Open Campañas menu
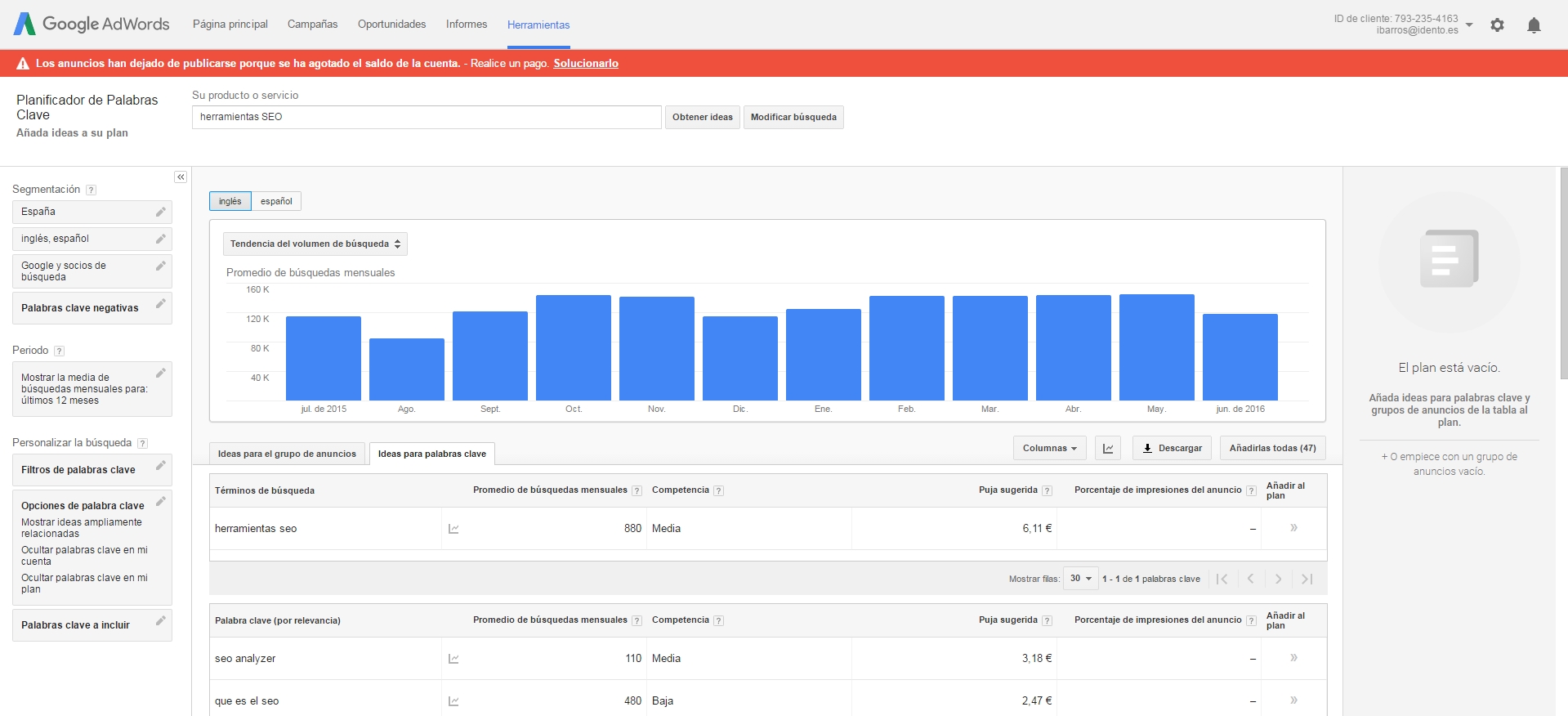This screenshot has height=716, width=1568. tap(313, 25)
